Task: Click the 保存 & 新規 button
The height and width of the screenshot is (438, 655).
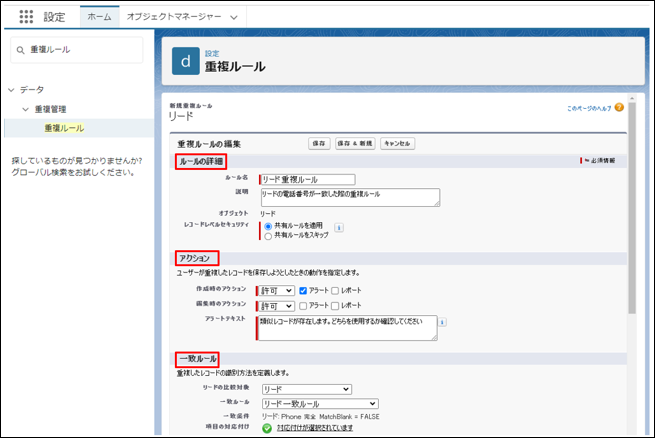Action: point(355,144)
